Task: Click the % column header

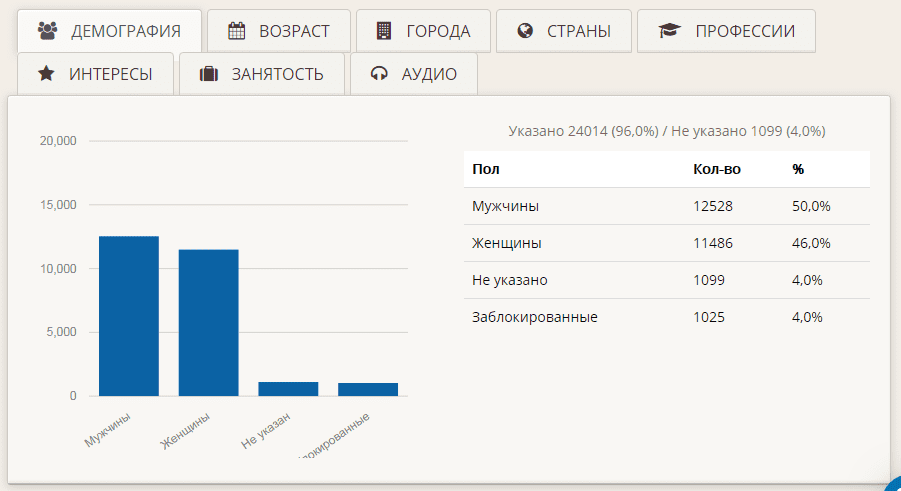Action: (798, 169)
